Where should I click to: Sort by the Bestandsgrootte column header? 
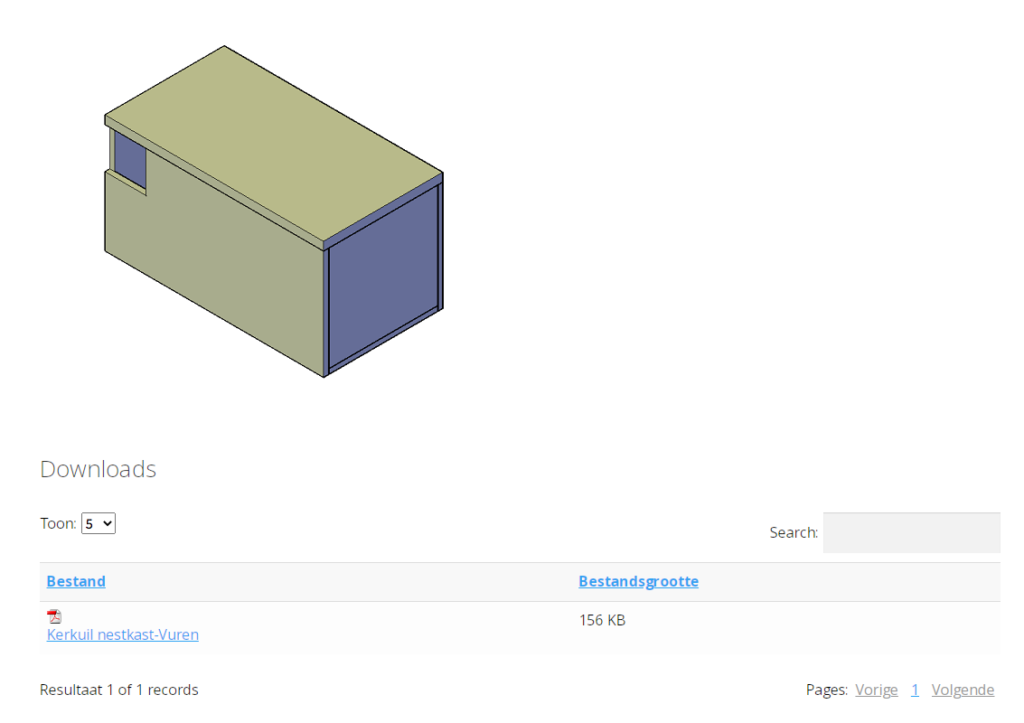click(638, 581)
